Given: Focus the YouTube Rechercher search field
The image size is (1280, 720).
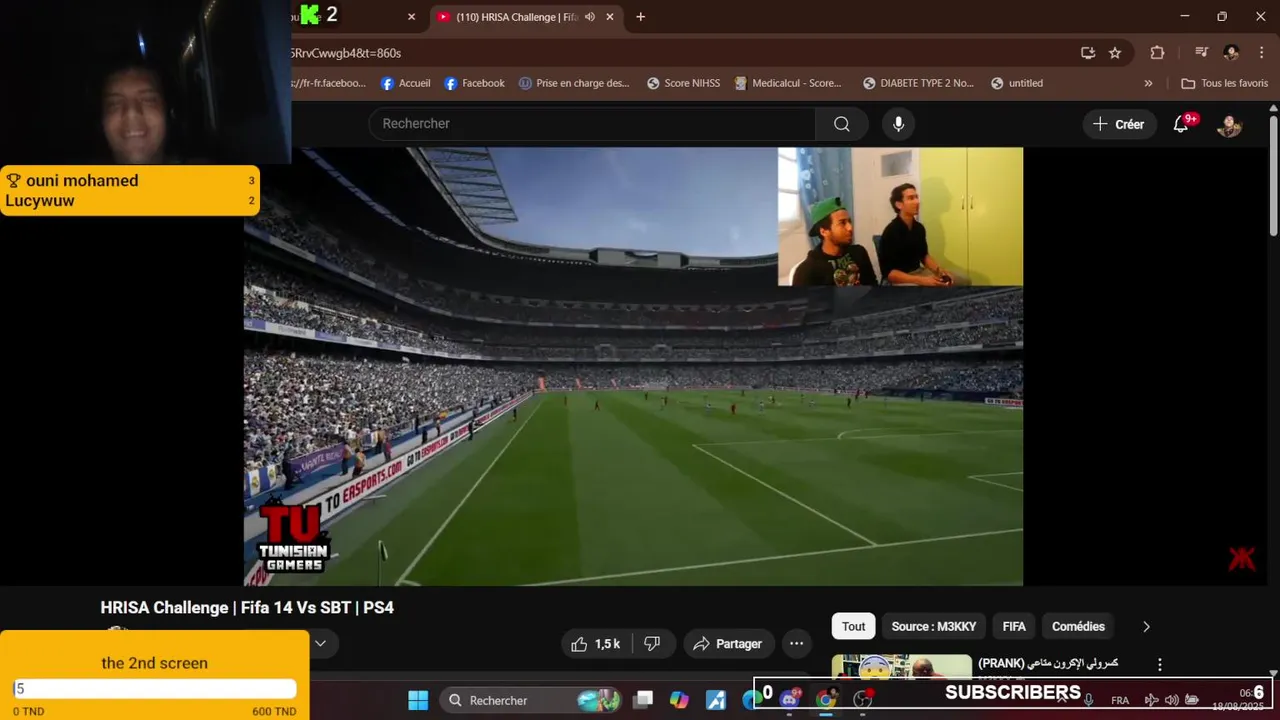Looking at the screenshot, I should coord(592,124).
